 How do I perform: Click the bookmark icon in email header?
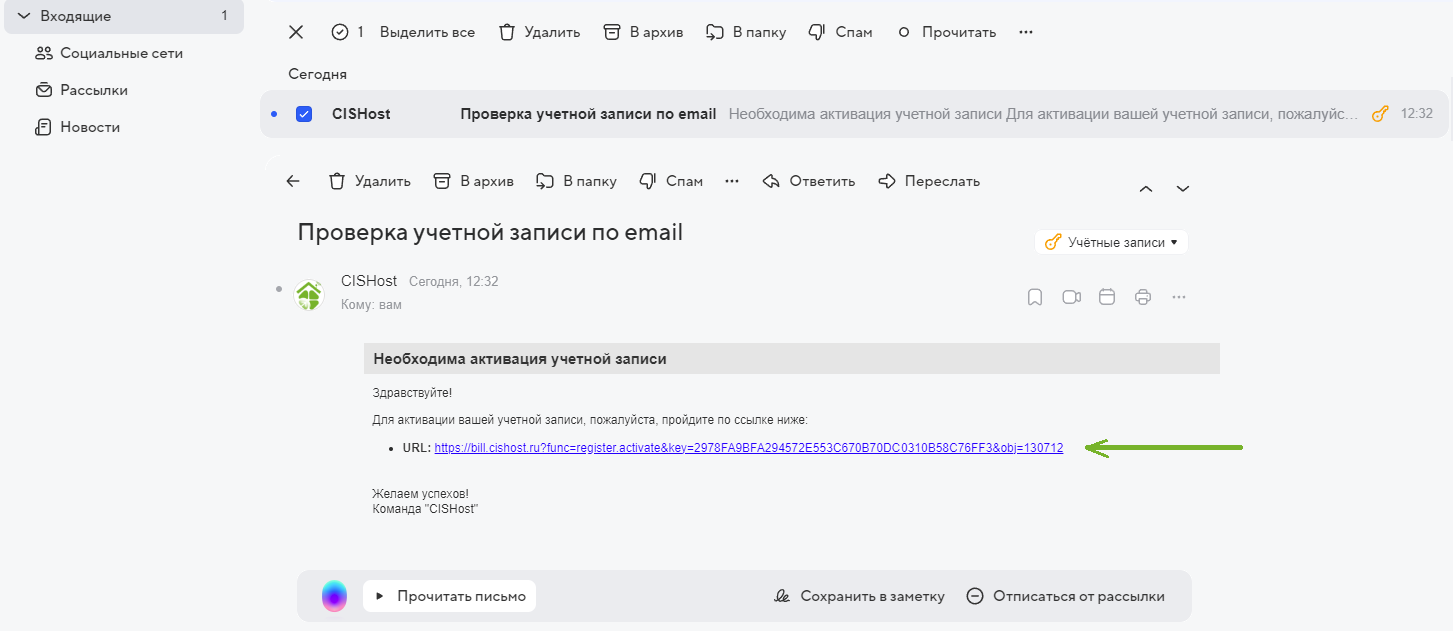[1035, 297]
